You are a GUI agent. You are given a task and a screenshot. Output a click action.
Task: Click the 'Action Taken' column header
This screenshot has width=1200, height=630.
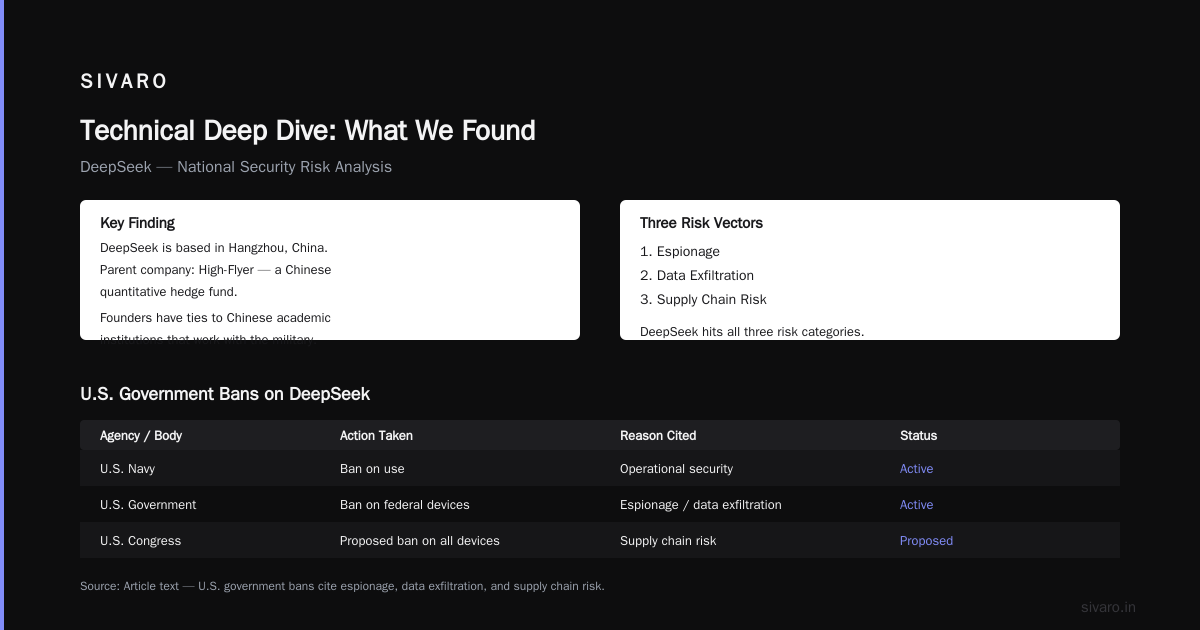tap(376, 436)
